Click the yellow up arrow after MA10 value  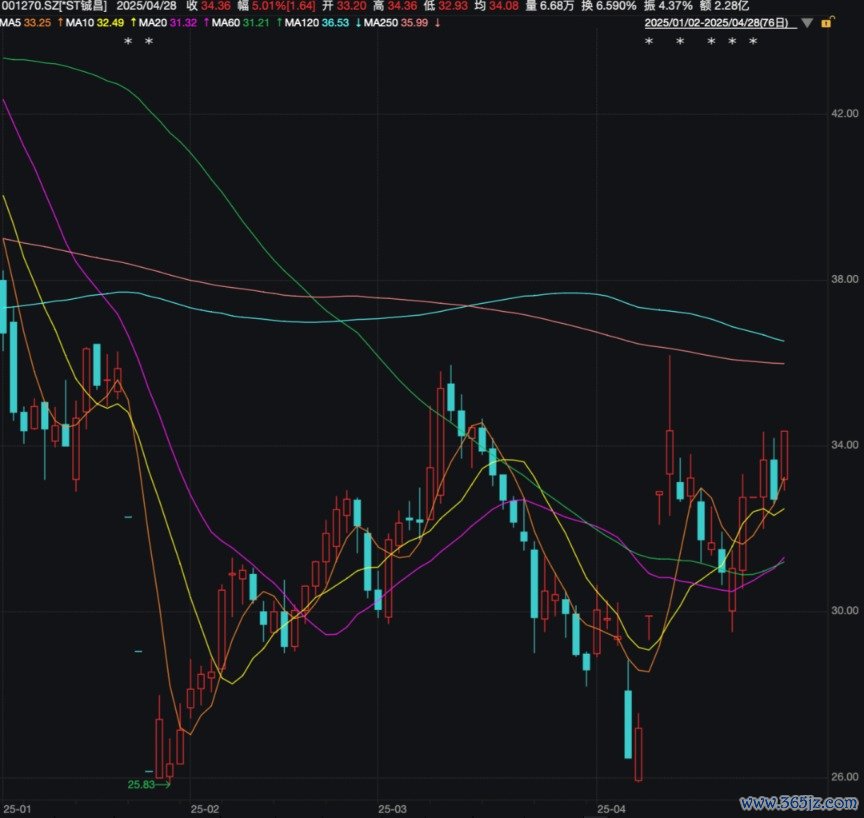[133, 22]
